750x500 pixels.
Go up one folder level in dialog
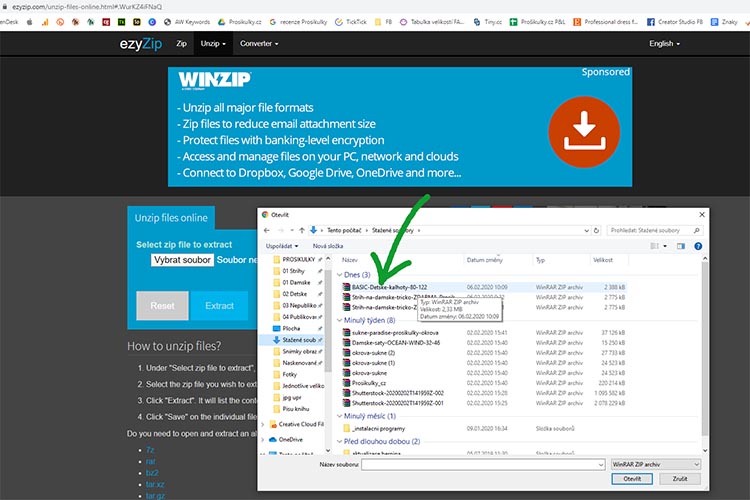click(302, 231)
